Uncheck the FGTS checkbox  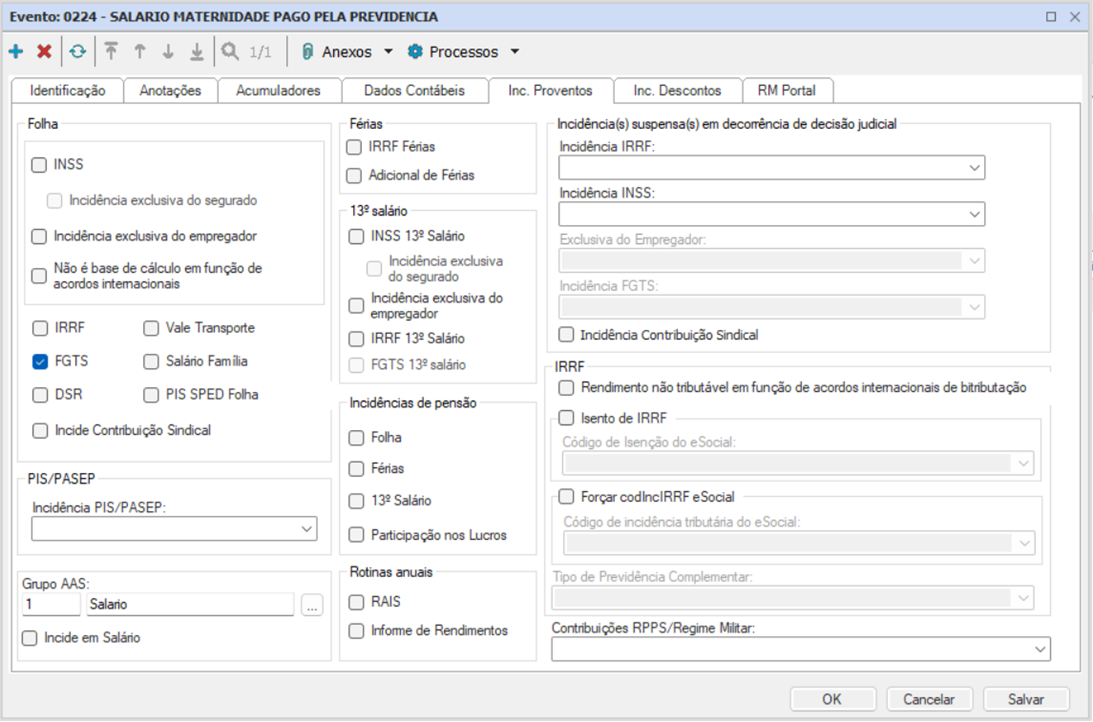click(x=40, y=361)
